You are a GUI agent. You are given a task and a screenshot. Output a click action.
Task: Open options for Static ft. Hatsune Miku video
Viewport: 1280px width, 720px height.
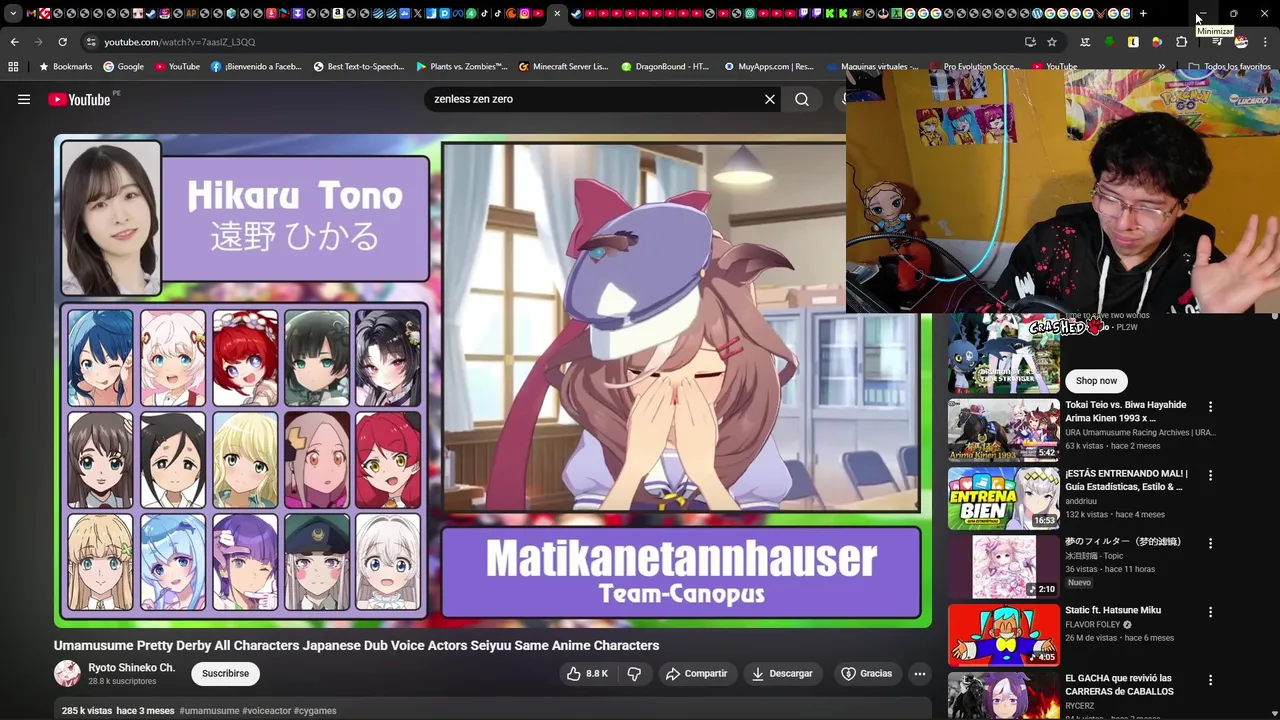click(x=1210, y=612)
